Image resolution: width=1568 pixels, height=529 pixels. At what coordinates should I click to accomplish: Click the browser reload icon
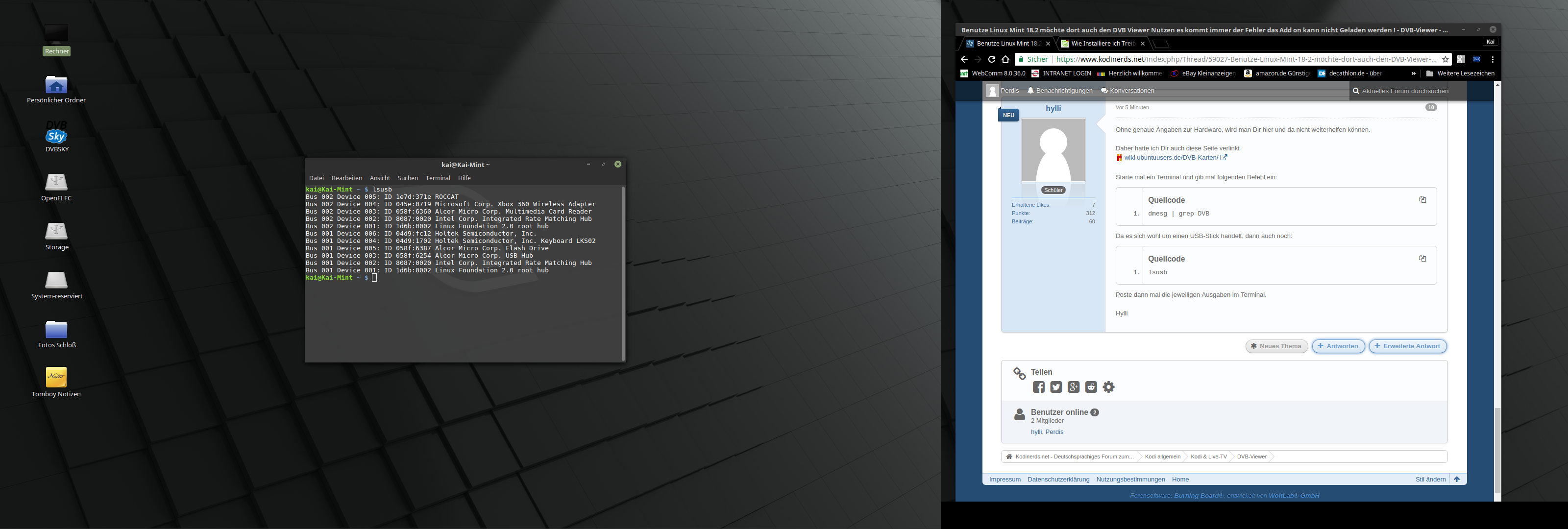click(992, 59)
